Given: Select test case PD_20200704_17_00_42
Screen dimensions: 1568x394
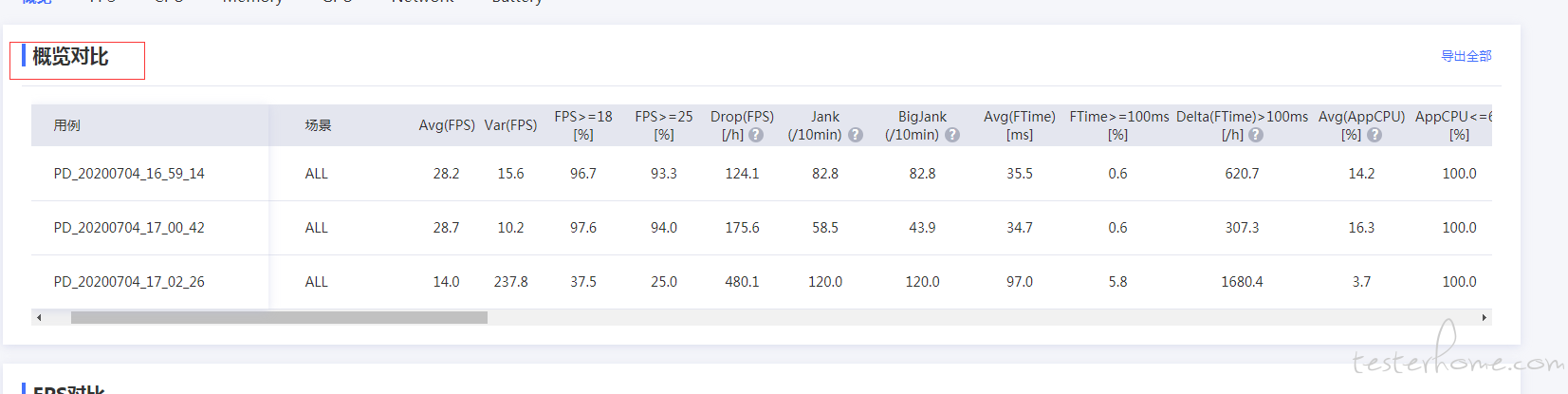Looking at the screenshot, I should coord(129,228).
